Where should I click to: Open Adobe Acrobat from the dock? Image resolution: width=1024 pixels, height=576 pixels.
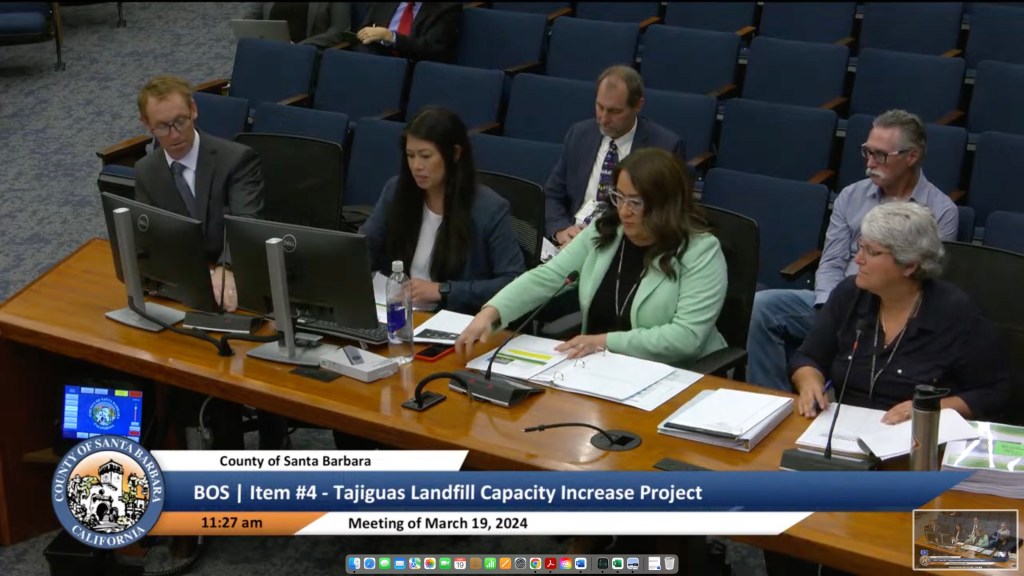550,564
